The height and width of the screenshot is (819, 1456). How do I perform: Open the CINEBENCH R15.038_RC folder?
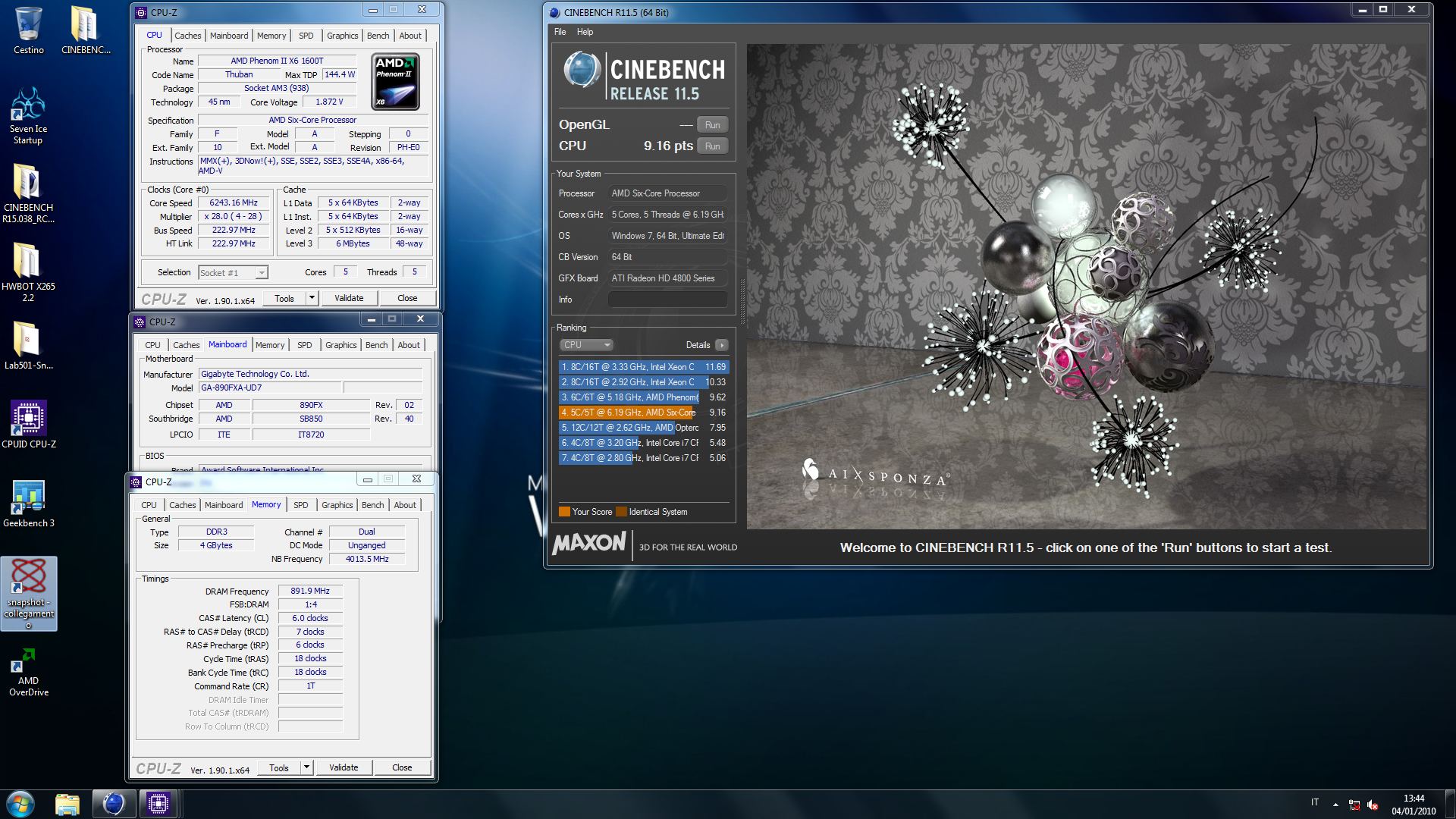click(28, 194)
